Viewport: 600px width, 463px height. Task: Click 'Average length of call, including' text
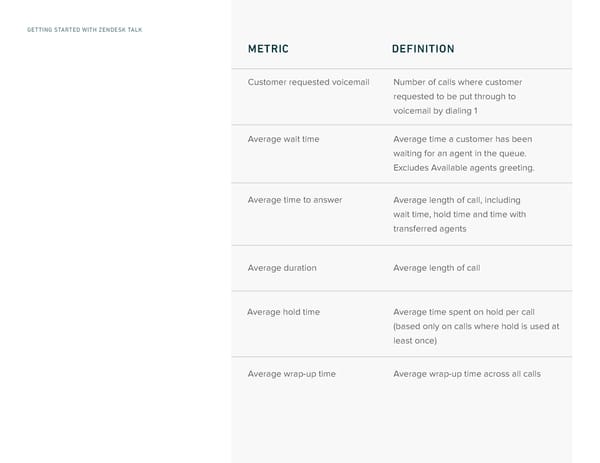pos(457,200)
